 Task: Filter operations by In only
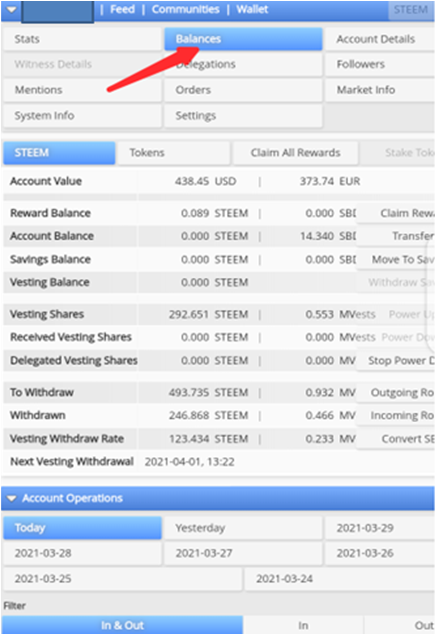tap(303, 625)
